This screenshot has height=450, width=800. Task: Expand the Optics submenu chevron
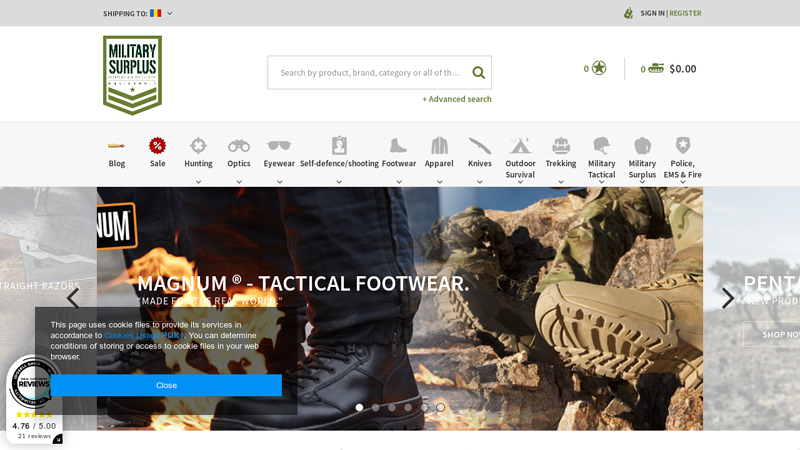(239, 182)
